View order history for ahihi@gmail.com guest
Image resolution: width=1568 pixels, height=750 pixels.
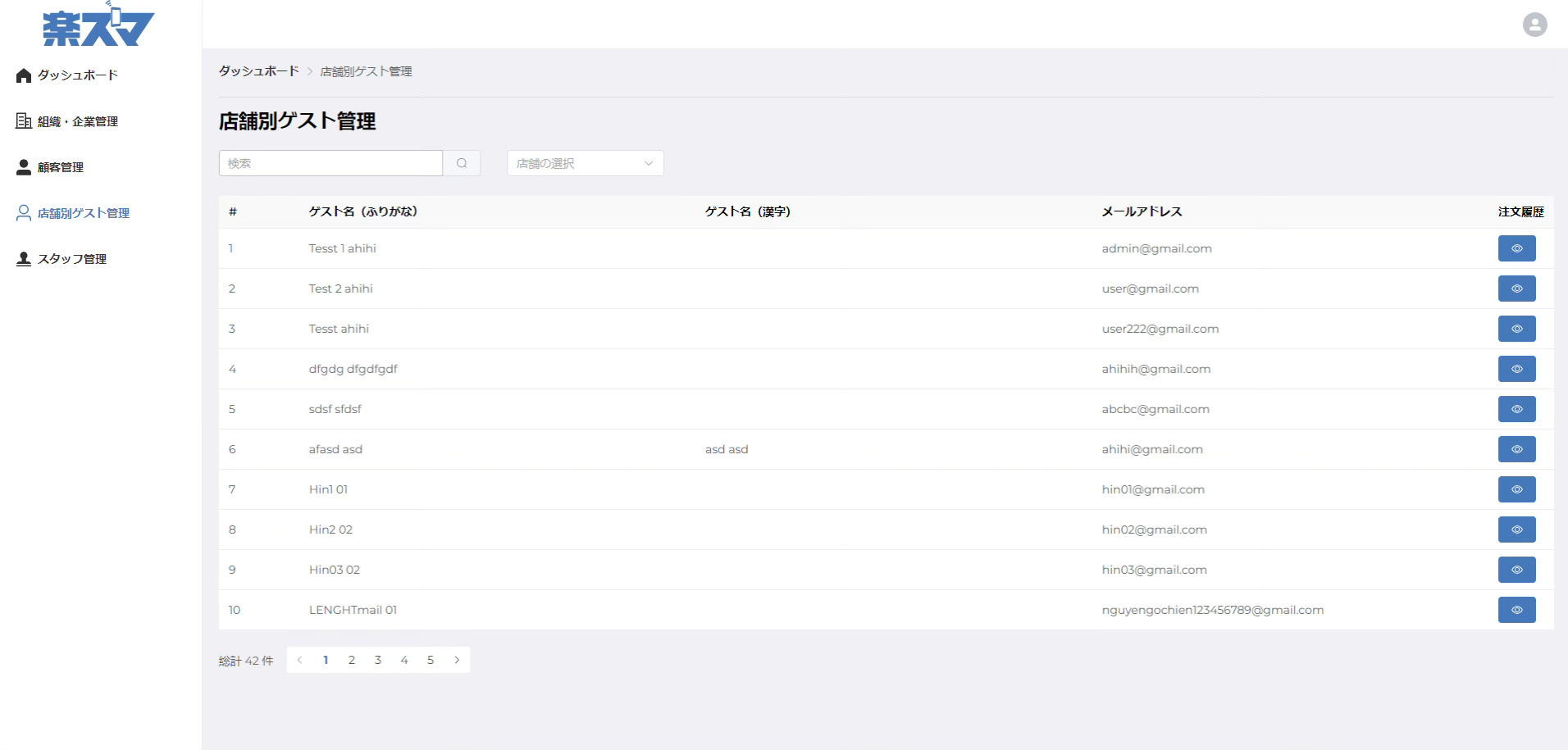pos(1516,449)
